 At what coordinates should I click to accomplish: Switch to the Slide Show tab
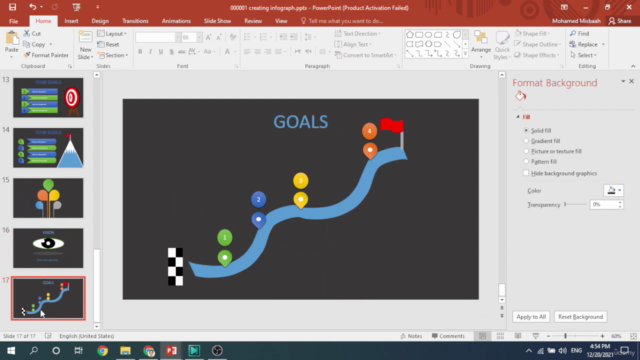point(217,21)
